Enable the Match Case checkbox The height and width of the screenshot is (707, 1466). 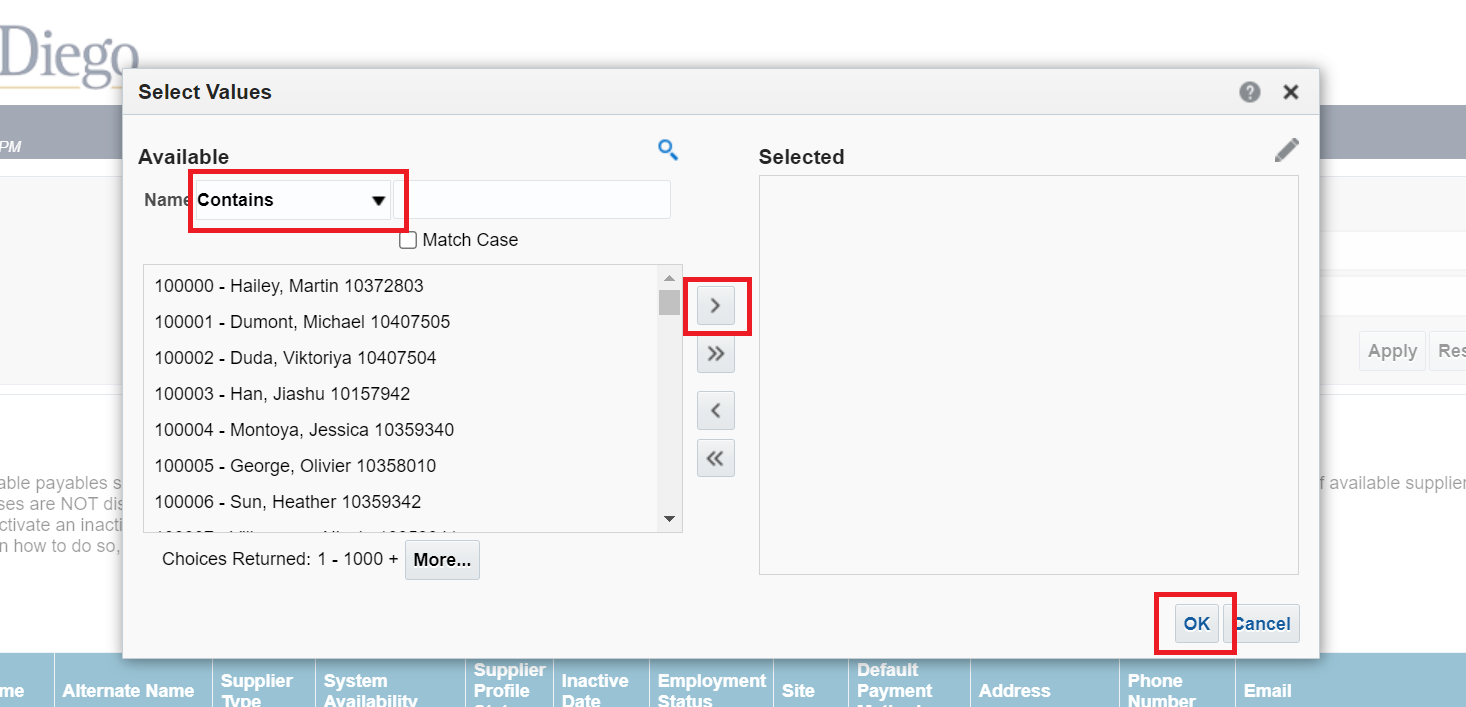(408, 240)
